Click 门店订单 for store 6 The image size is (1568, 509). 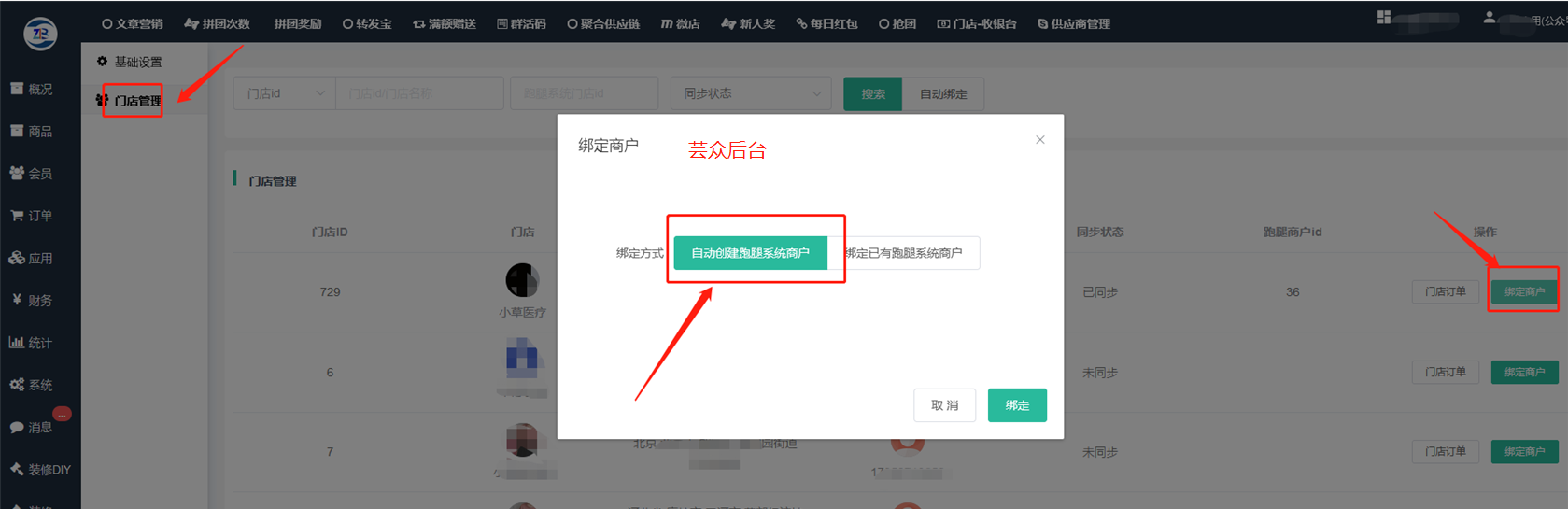[x=1446, y=372]
